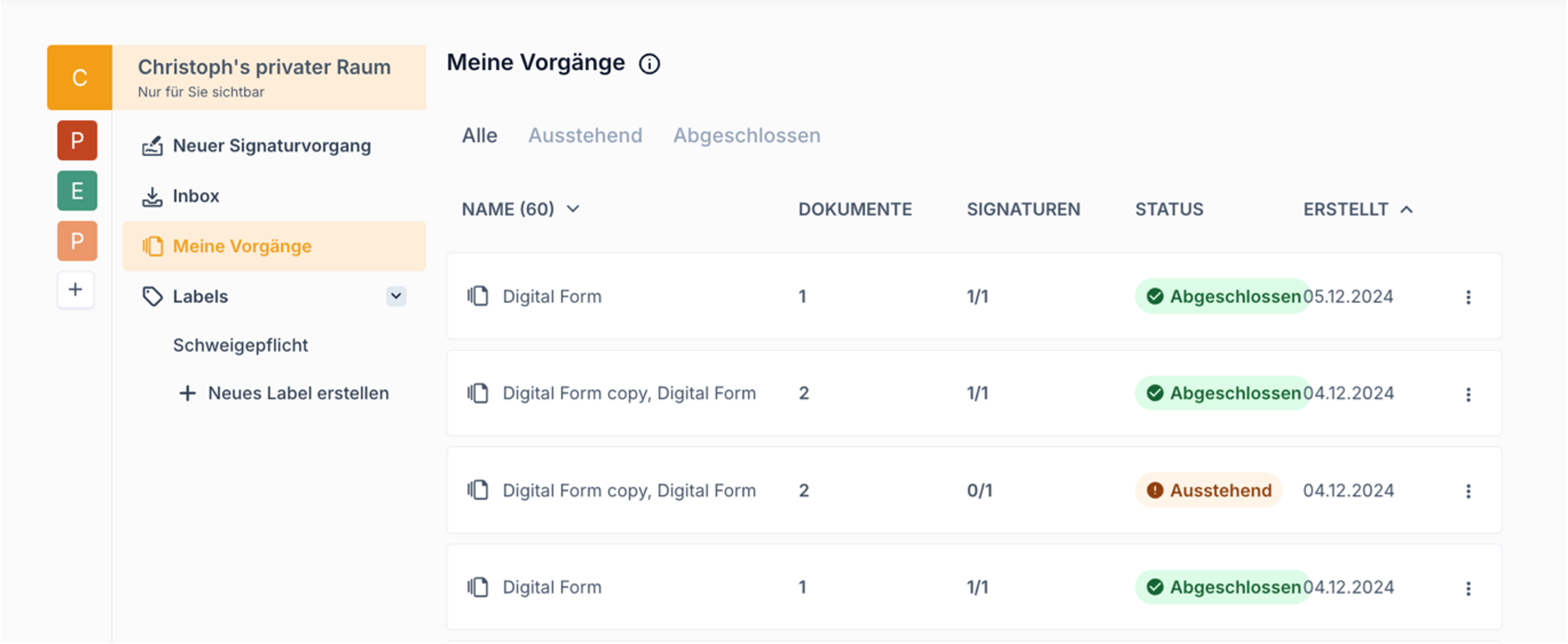This screenshot has width=1568, height=644.
Task: Switch to the Abgeschlossen tab
Action: point(746,135)
